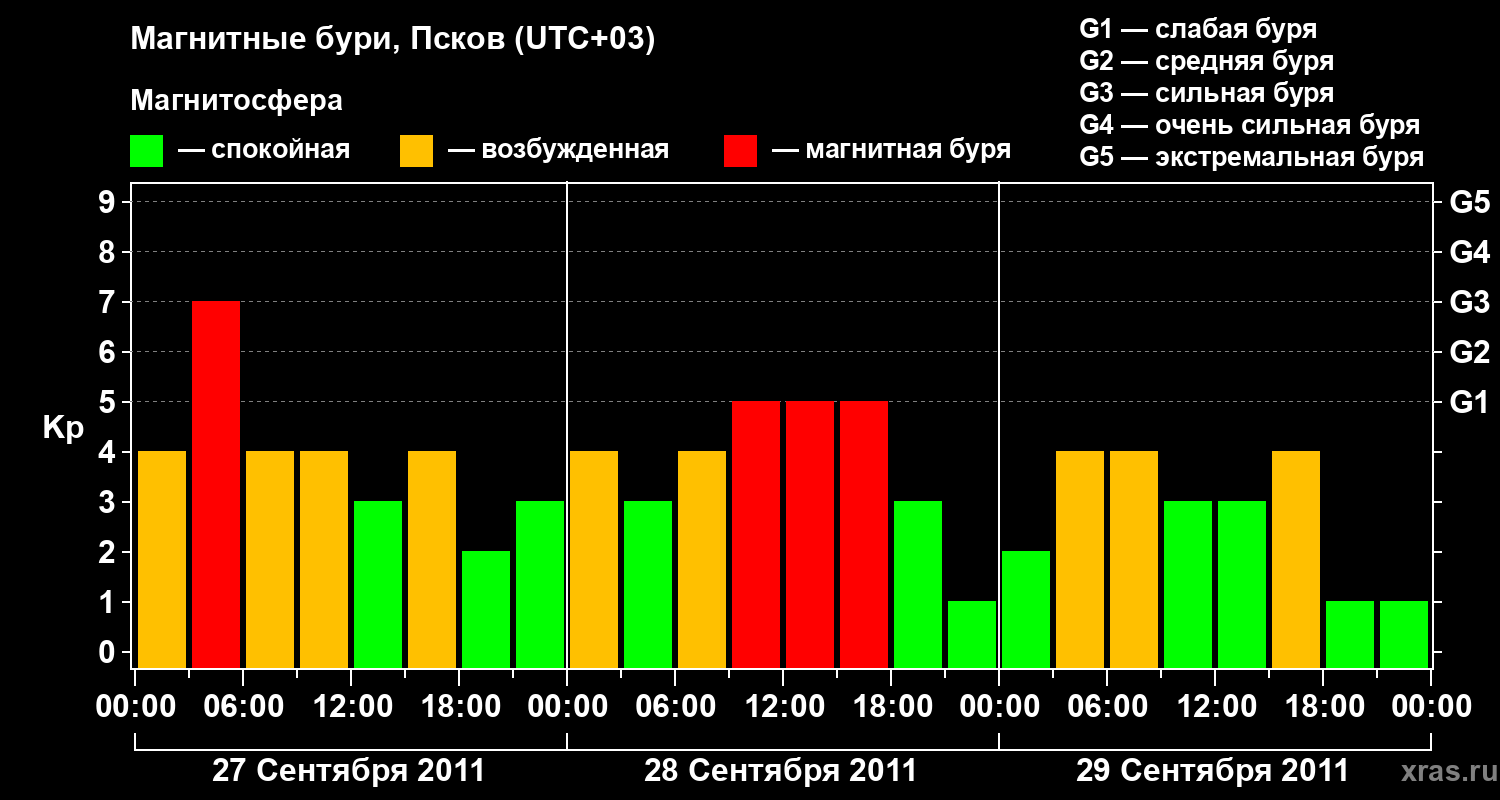Click the '28 Сентября 2011' date label
Image resolution: width=1500 pixels, height=800 pixels.
(781, 771)
